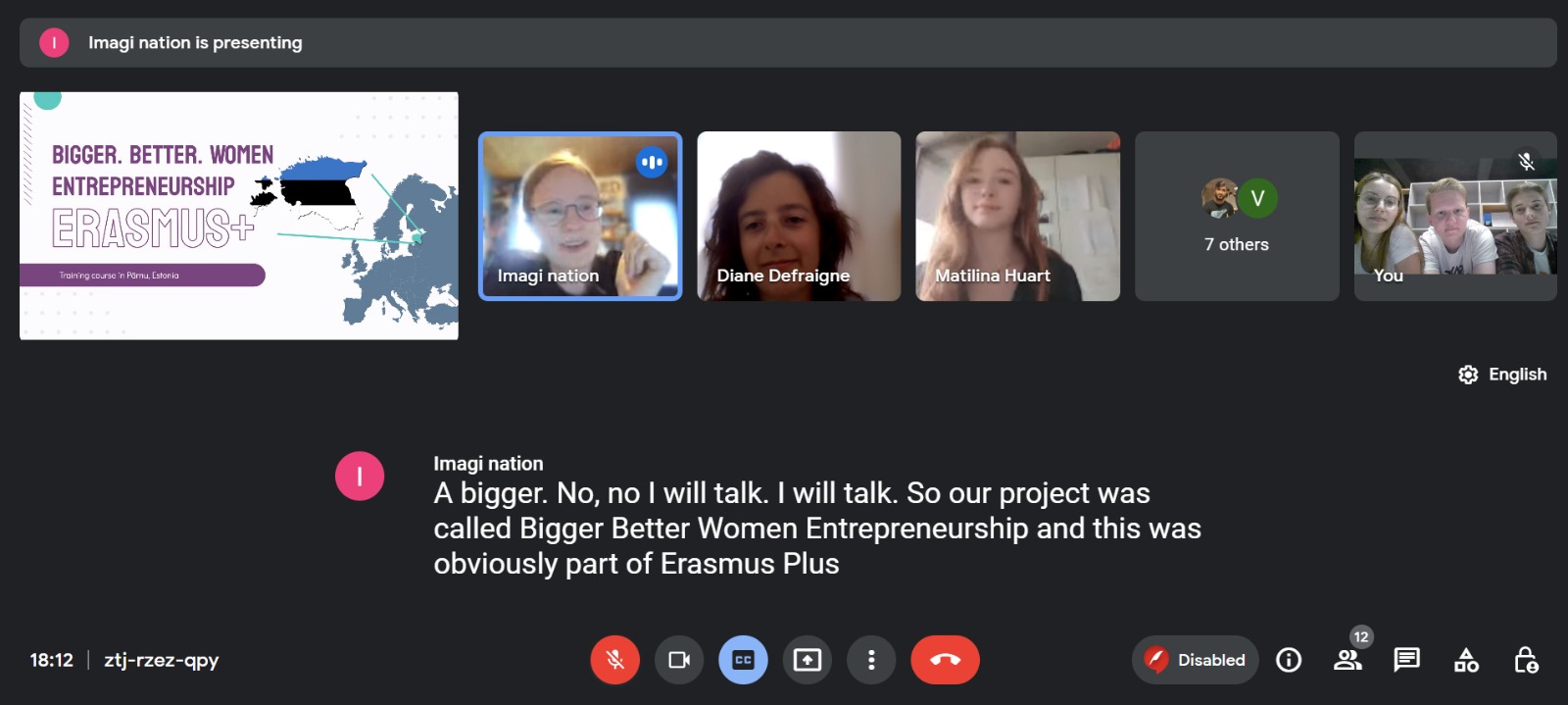
Task: Show the participants list icon
Action: coord(1347,660)
